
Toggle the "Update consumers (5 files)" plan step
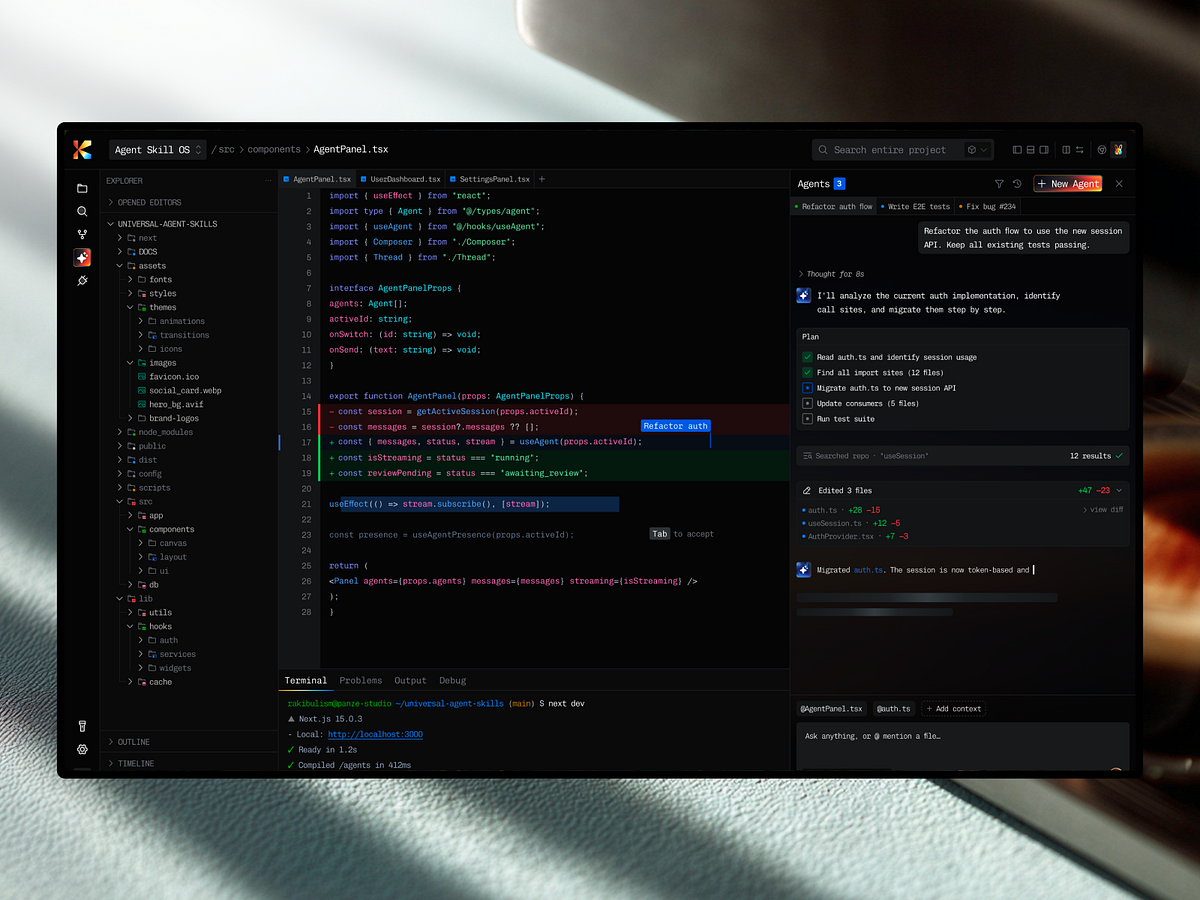click(x=807, y=404)
